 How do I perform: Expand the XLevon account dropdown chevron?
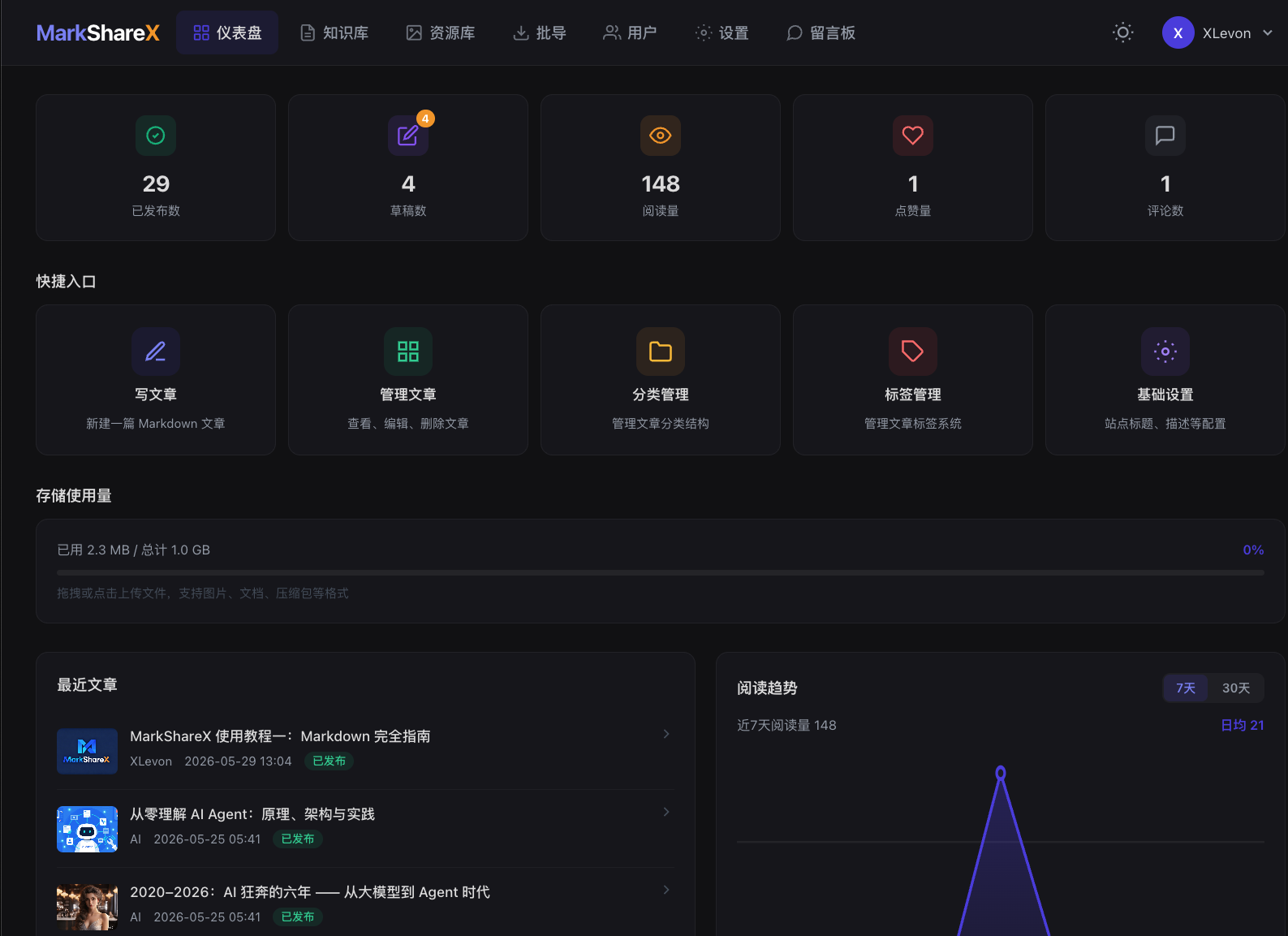1268,33
